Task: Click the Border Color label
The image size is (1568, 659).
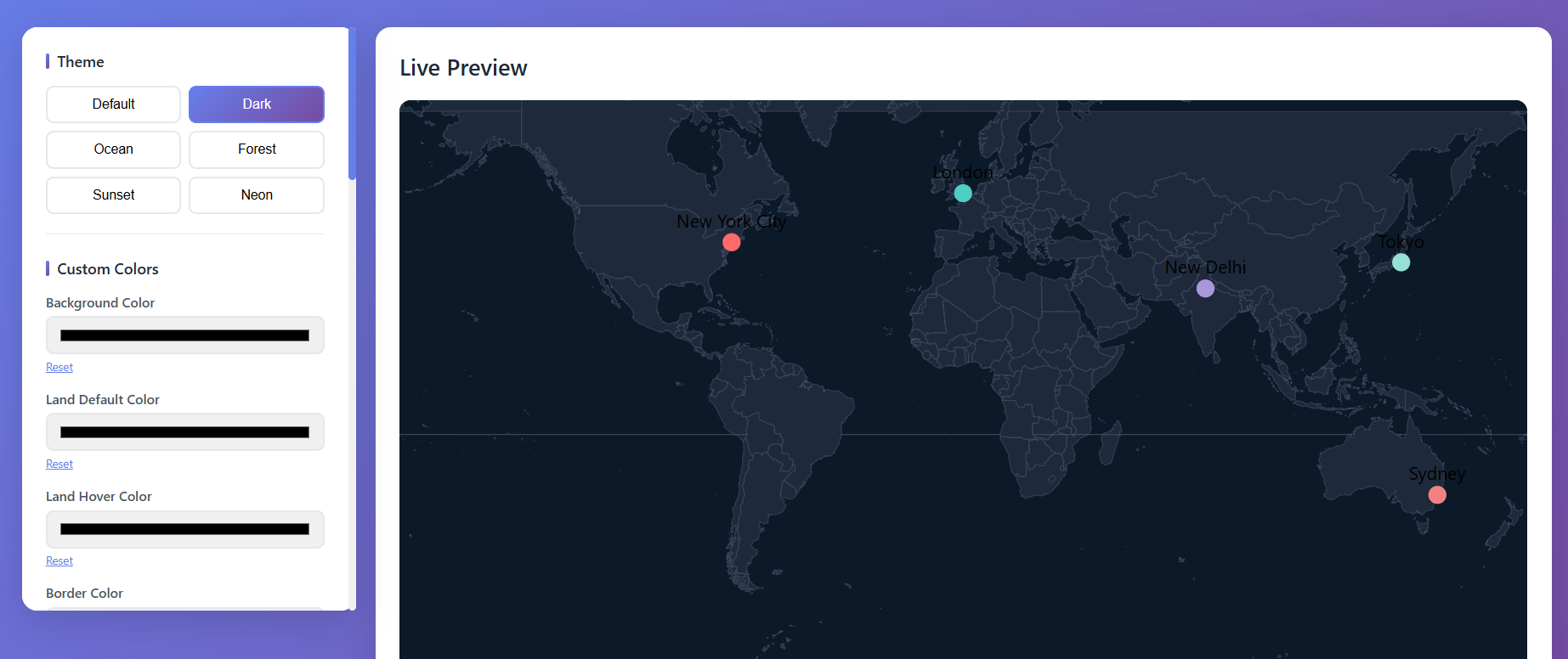Action: [84, 593]
